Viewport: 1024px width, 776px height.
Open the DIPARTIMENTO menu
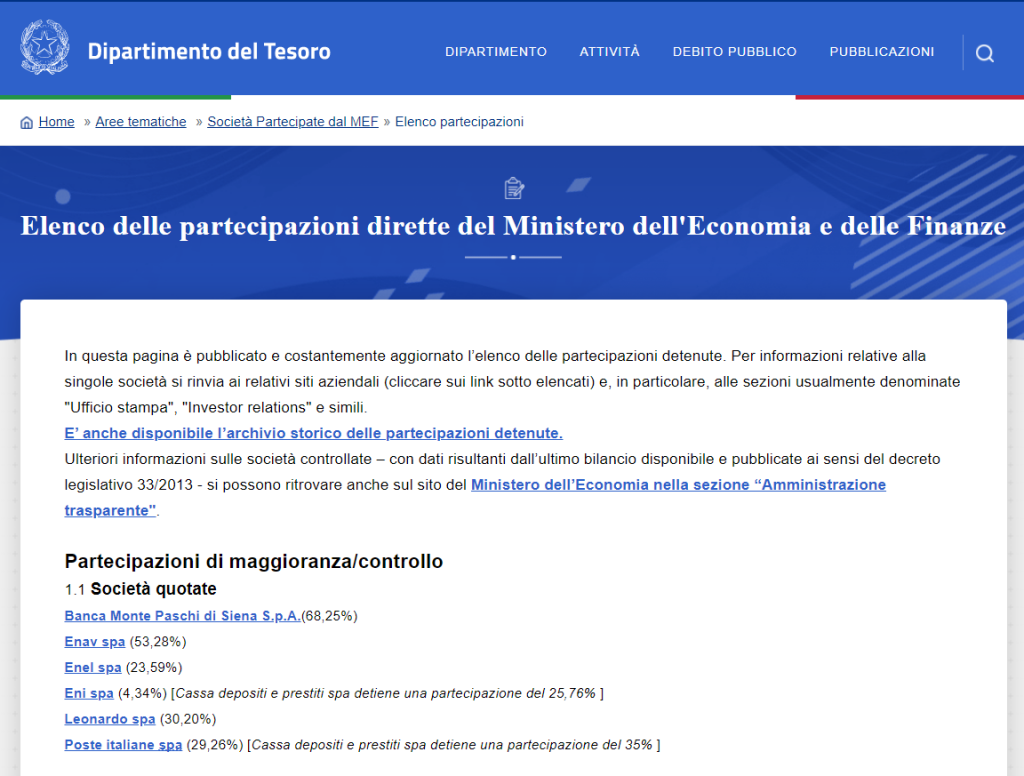click(x=496, y=52)
